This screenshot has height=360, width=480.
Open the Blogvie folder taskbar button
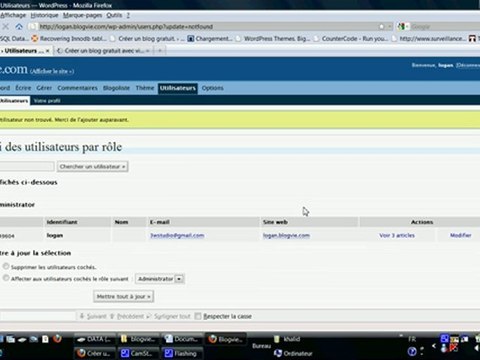[138, 339]
